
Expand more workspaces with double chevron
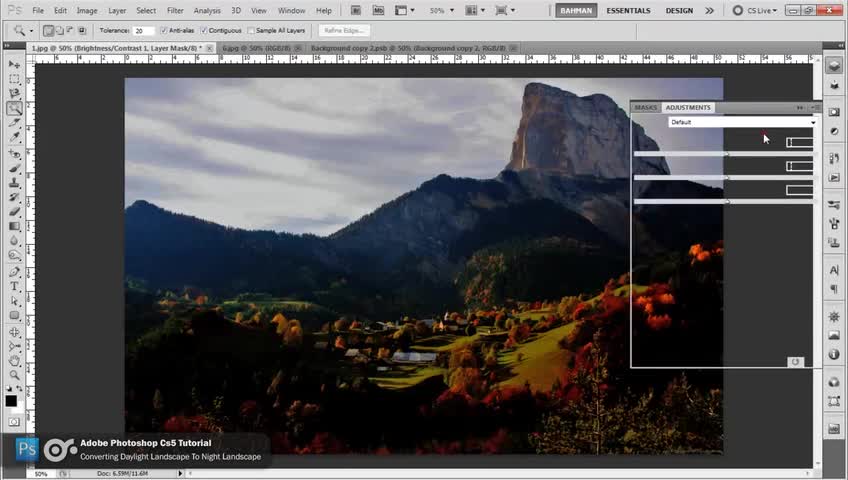[709, 10]
